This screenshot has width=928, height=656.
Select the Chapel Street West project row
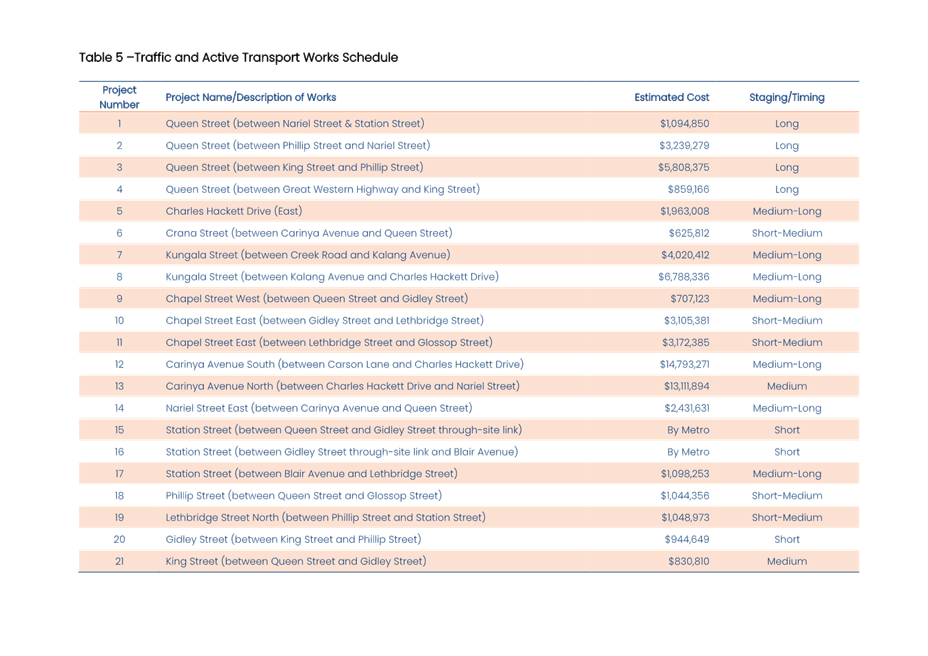[316, 299]
